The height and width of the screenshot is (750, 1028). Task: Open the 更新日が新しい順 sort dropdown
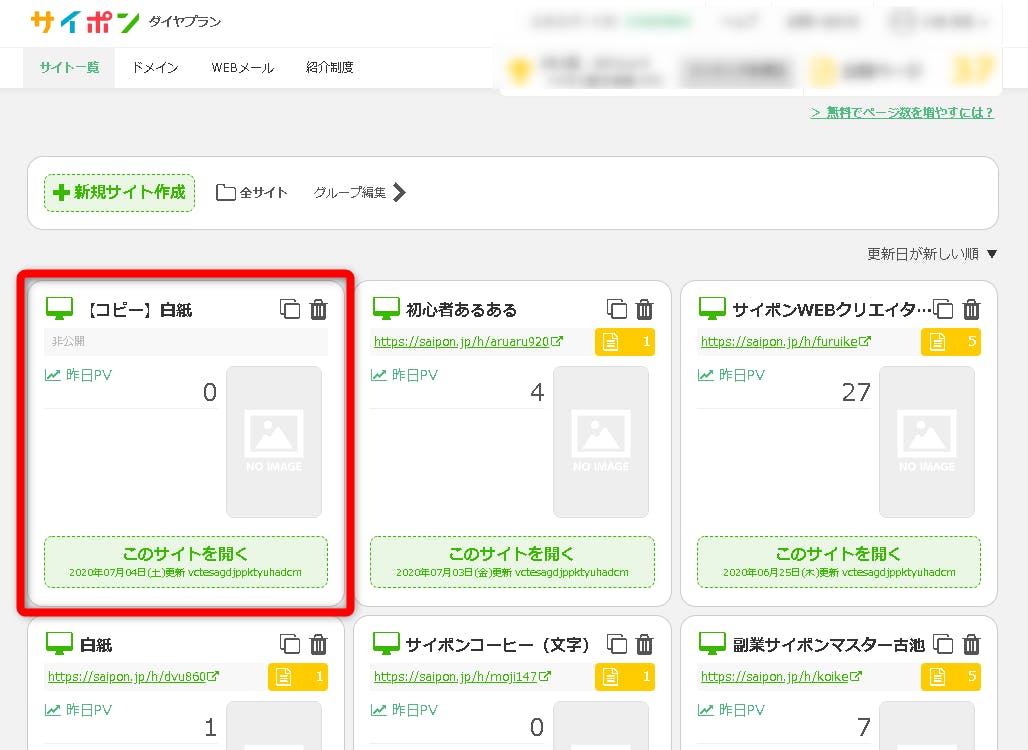click(932, 255)
